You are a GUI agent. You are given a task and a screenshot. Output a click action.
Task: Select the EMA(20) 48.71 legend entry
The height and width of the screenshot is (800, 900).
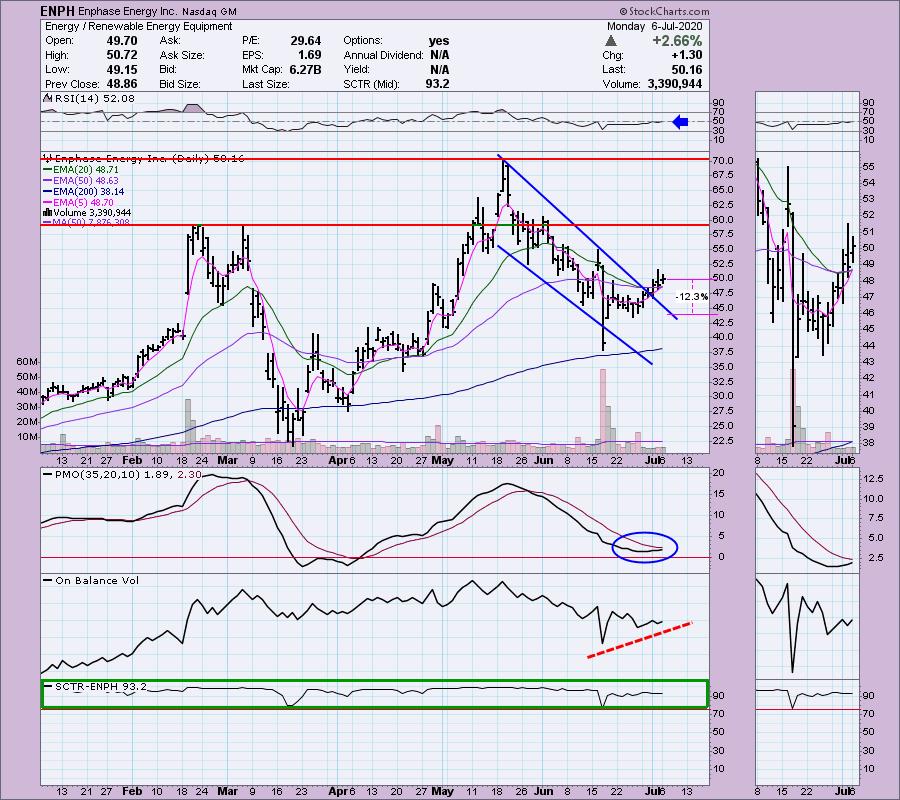[x=82, y=170]
